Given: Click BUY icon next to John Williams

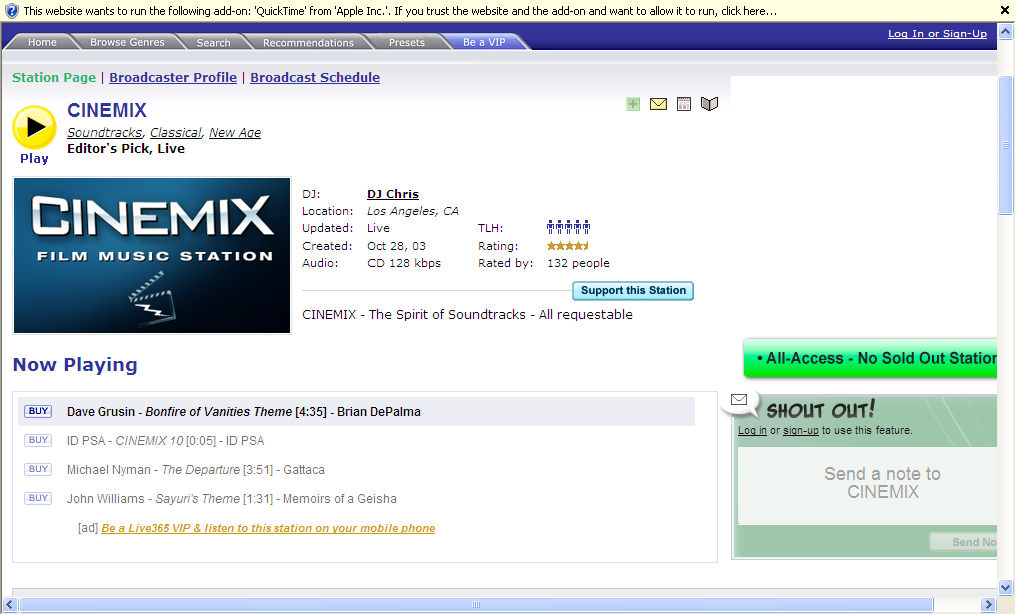Looking at the screenshot, I should 38,498.
